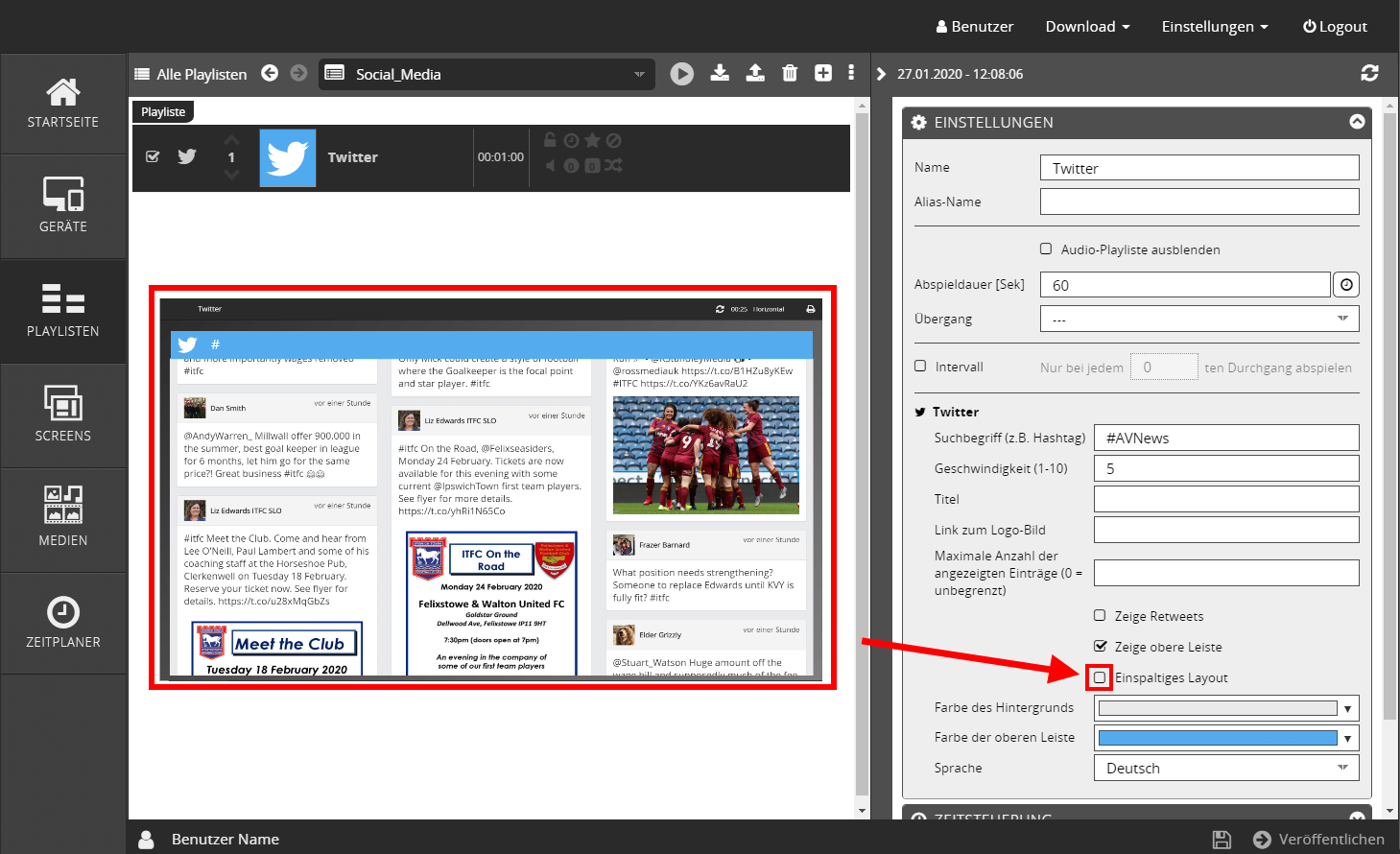Click the Abspieldauer field with 60
The image size is (1400, 854).
(x=1185, y=285)
